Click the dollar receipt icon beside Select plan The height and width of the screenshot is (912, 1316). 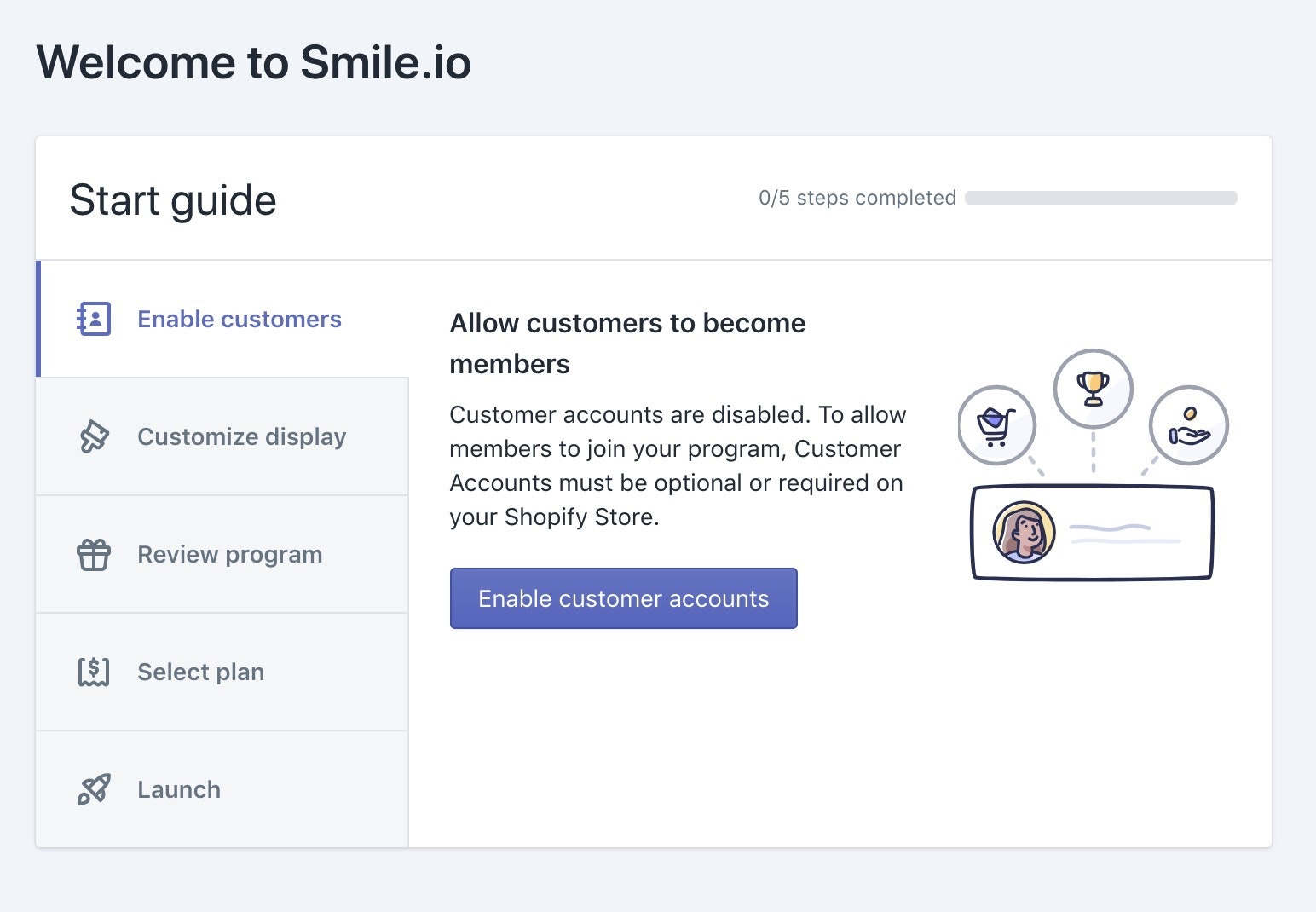point(94,672)
